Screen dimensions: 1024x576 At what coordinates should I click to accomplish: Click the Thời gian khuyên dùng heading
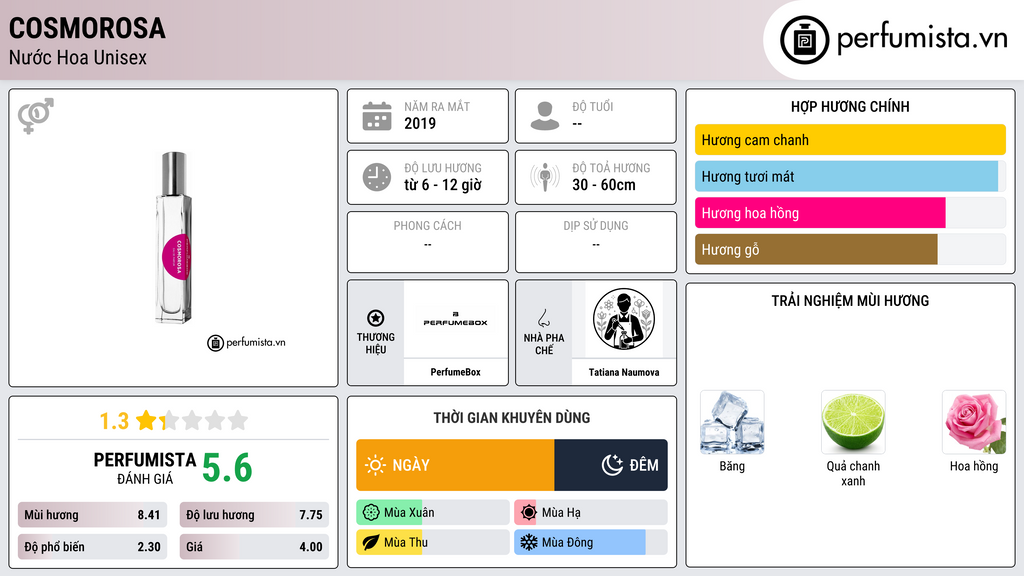[512, 417]
